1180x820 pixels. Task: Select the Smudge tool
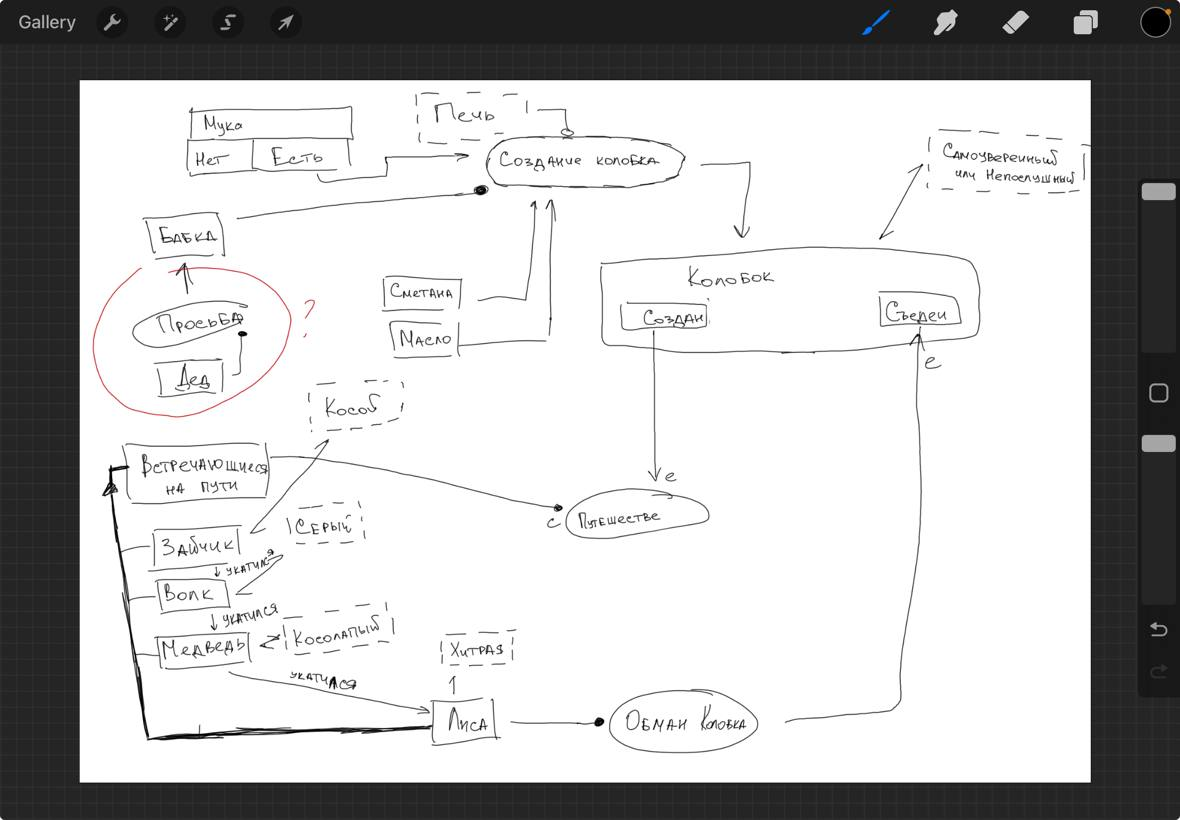pyautogui.click(x=945, y=22)
